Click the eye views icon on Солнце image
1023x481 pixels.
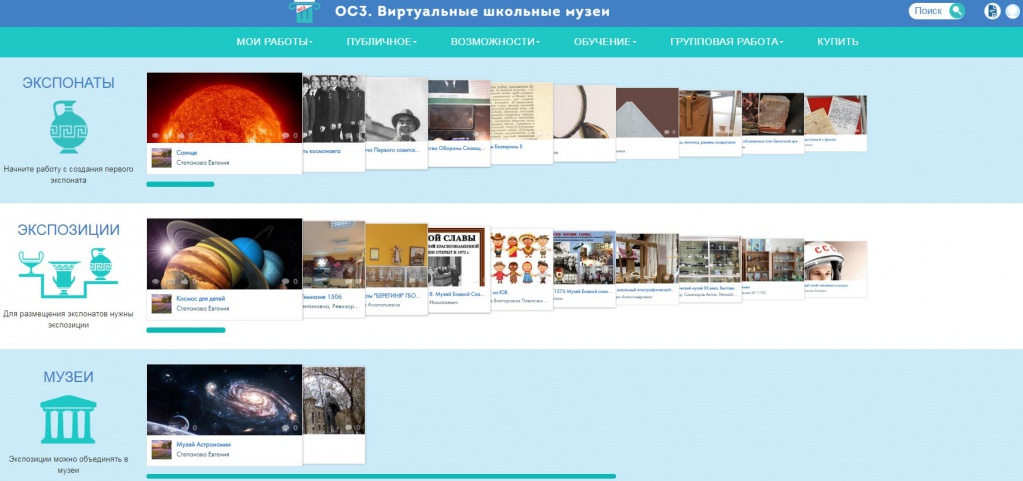[156, 136]
